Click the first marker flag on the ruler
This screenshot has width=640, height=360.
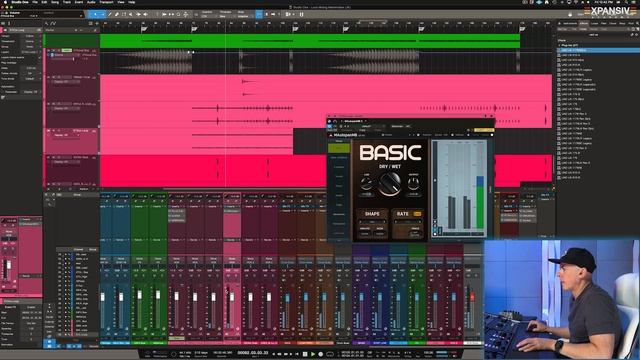coord(144,29)
